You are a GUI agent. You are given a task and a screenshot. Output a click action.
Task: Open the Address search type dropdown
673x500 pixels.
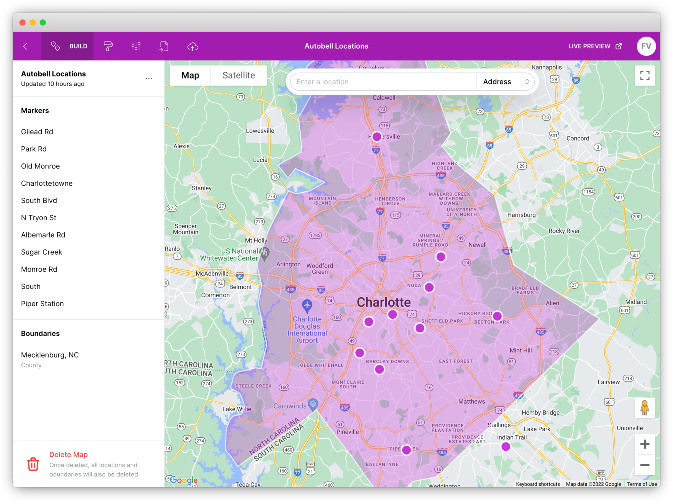coord(505,82)
